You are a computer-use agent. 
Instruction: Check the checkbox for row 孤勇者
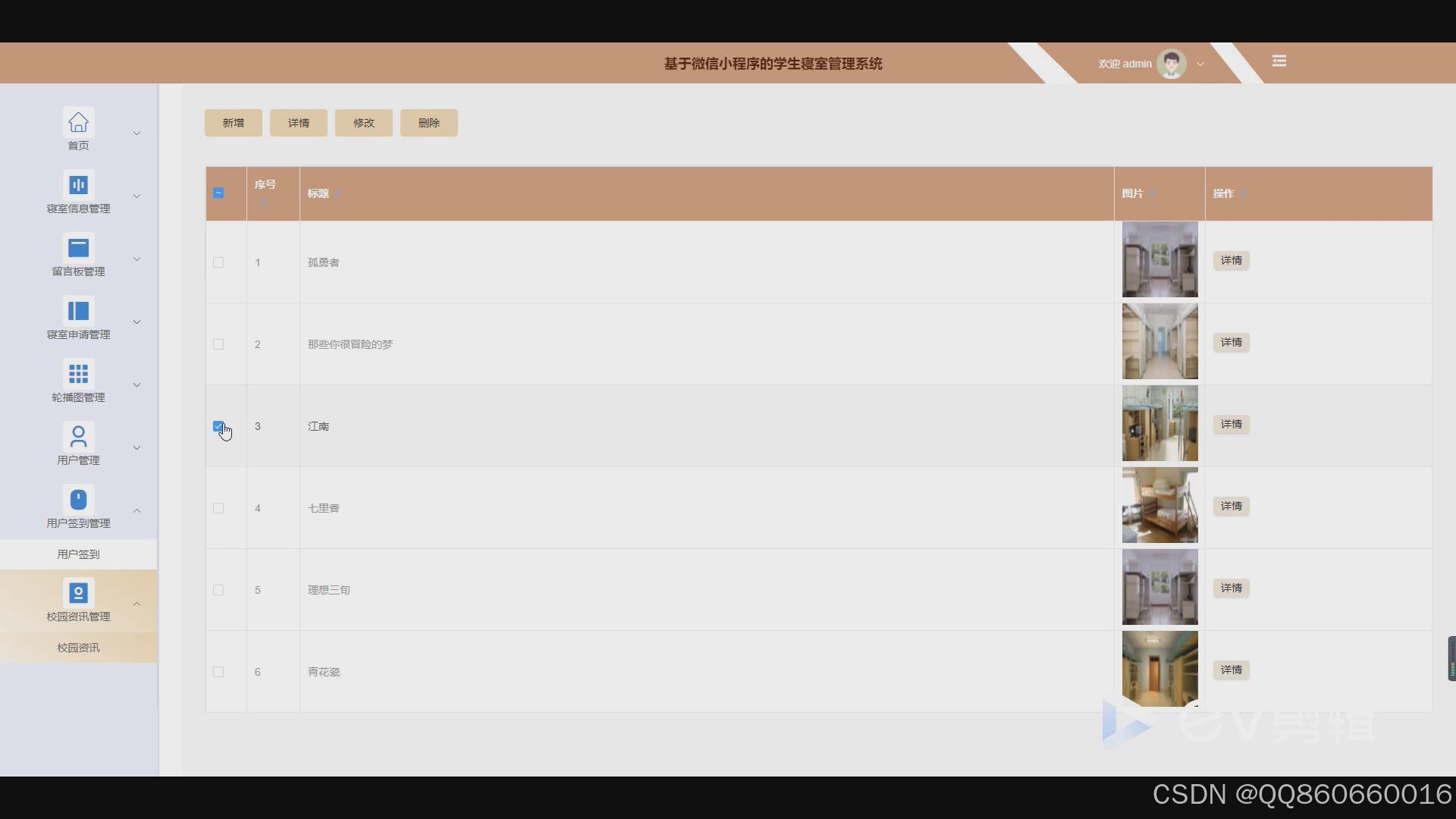tap(218, 262)
